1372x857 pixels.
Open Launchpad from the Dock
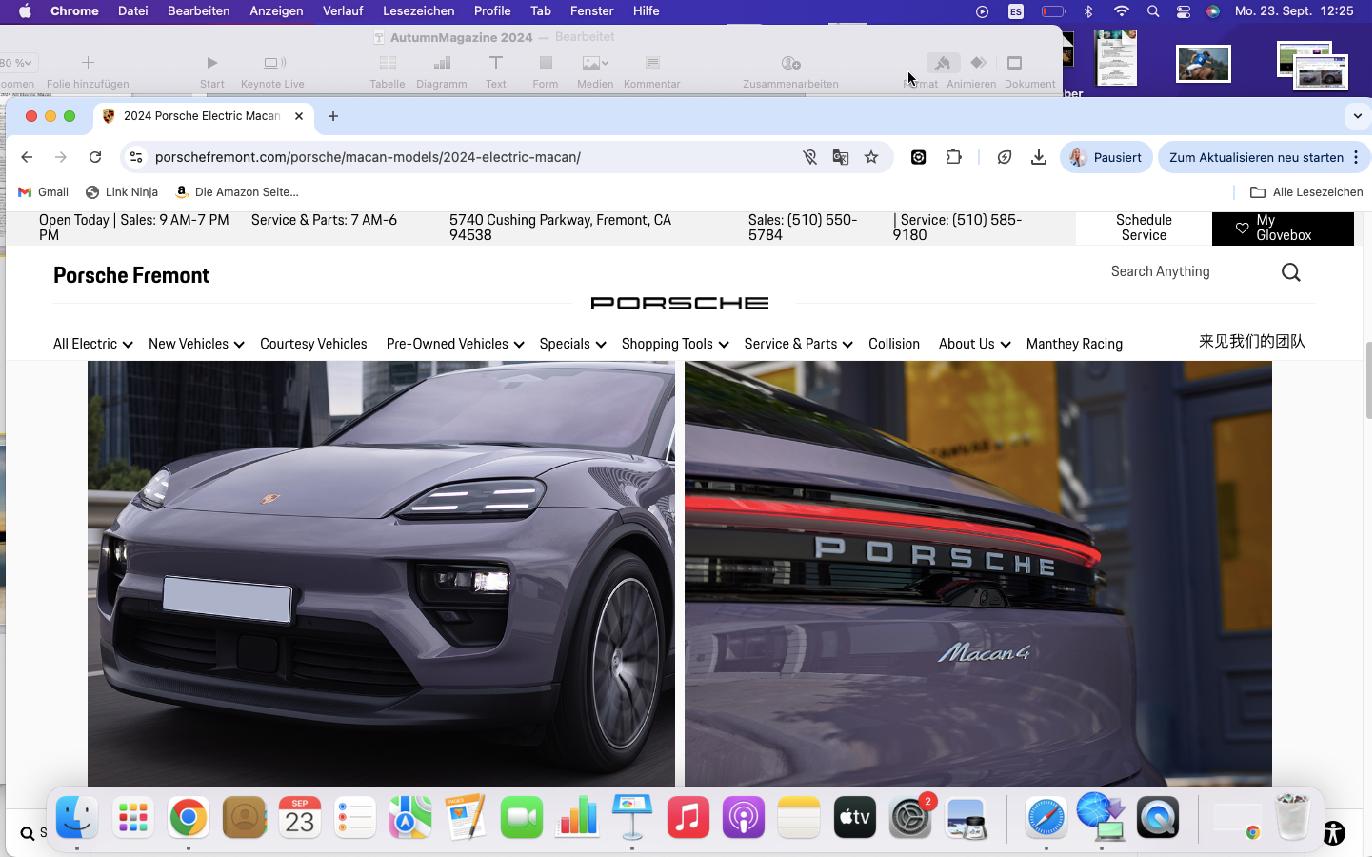point(133,818)
